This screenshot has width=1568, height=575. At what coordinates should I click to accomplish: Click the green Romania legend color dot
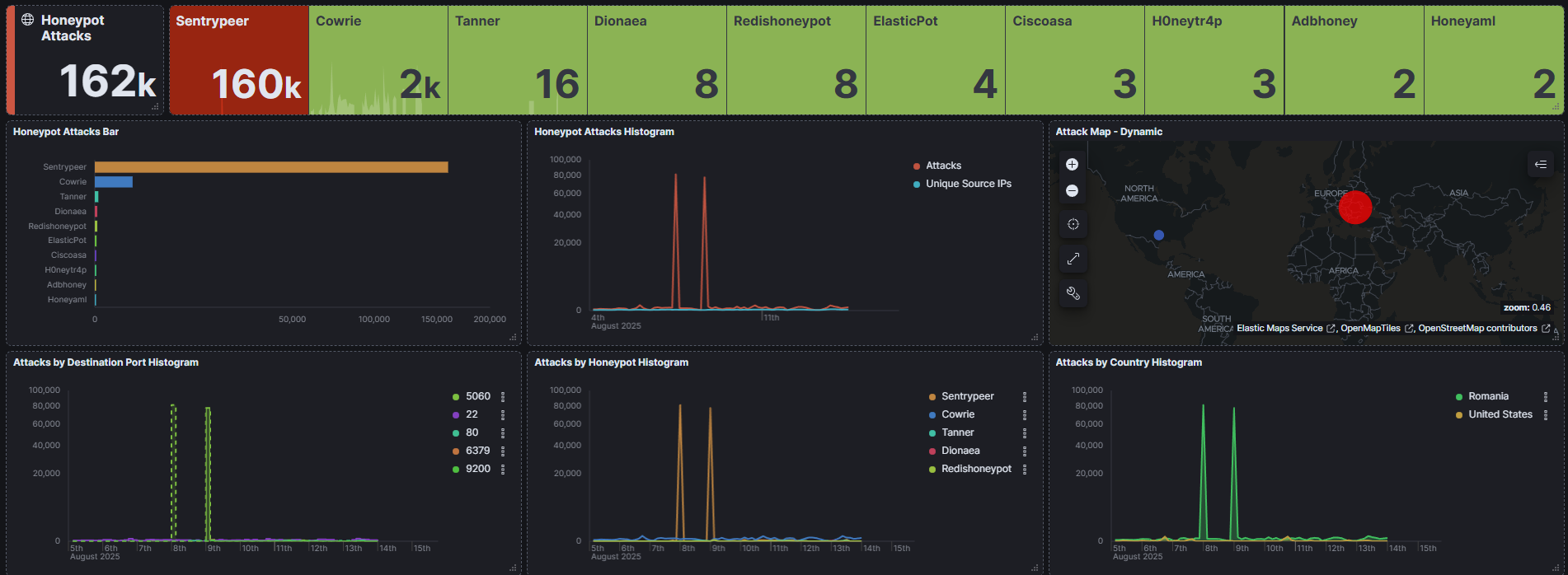click(x=1459, y=397)
